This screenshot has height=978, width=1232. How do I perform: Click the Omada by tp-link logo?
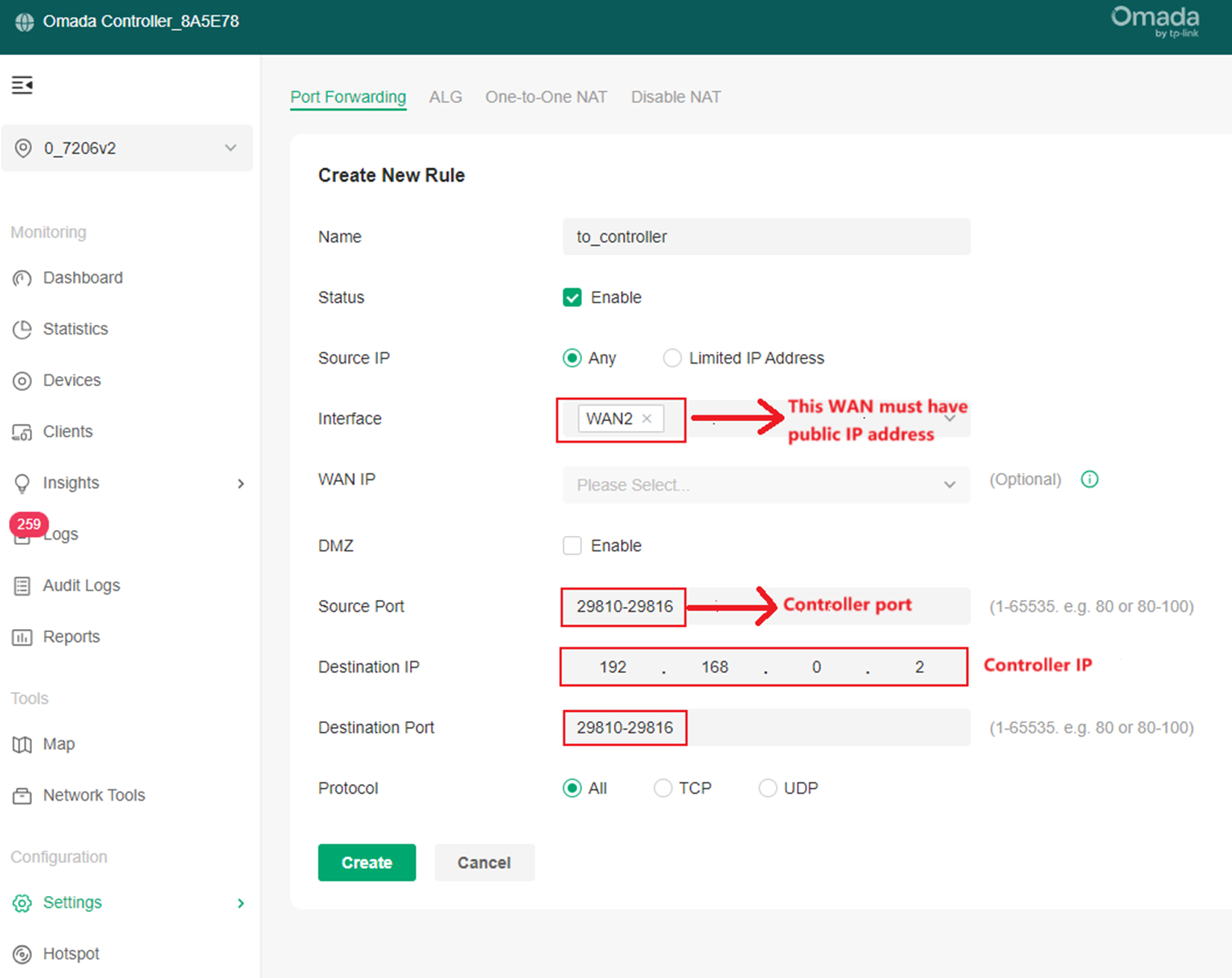tap(1155, 22)
